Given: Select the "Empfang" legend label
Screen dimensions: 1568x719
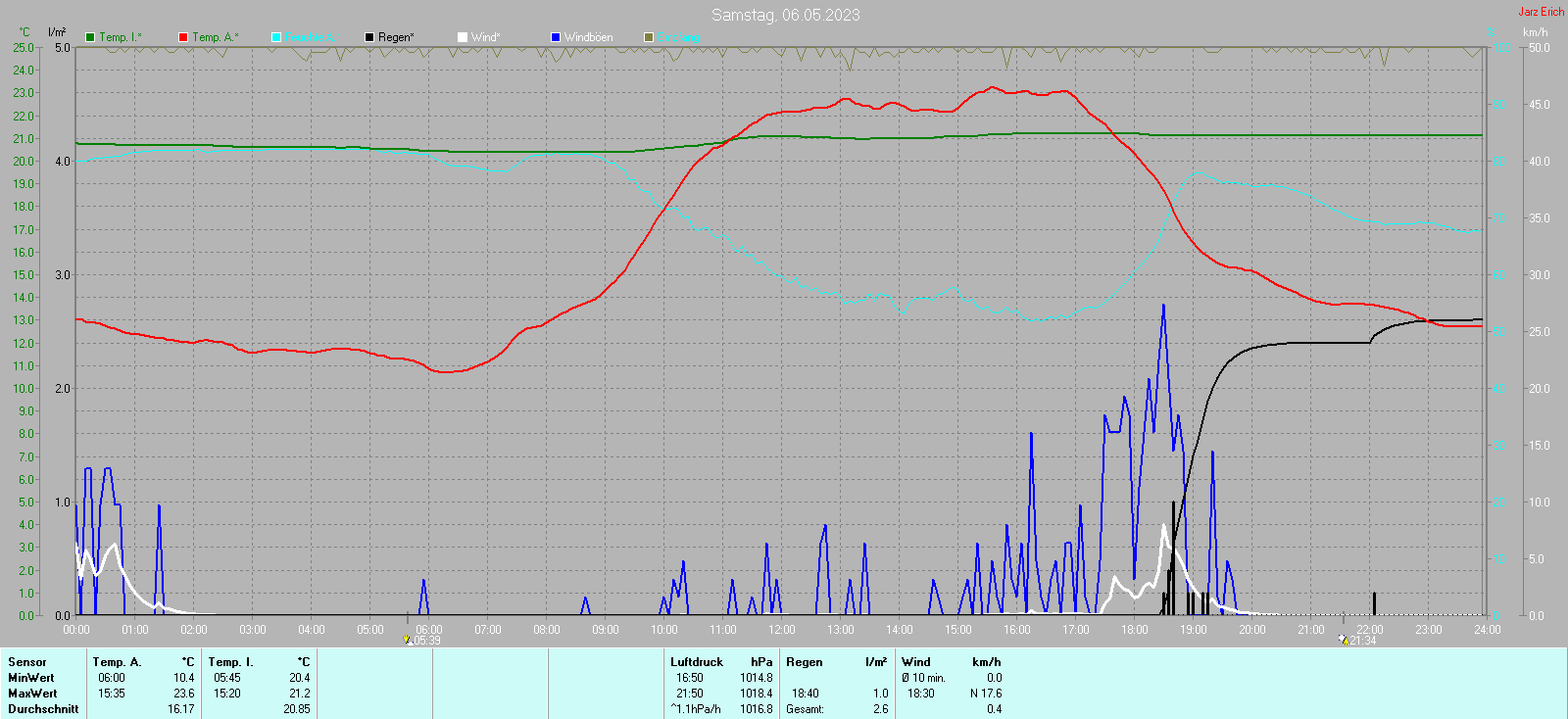Looking at the screenshot, I should [678, 37].
